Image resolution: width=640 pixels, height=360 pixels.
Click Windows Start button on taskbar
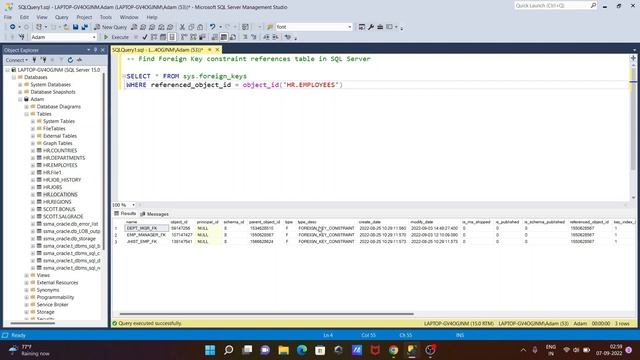(210, 350)
